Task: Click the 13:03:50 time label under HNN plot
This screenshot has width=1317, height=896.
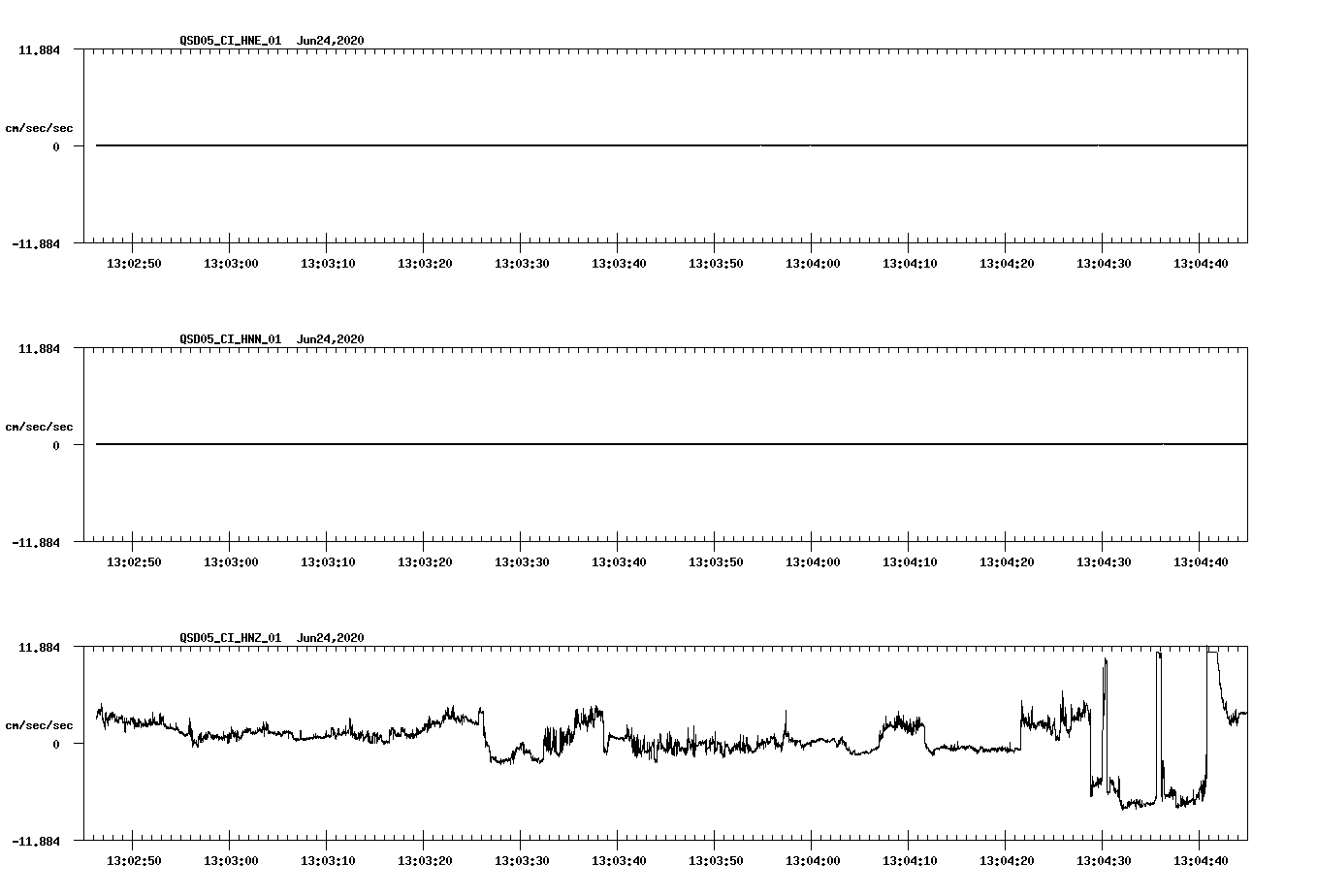Action: [x=716, y=562]
